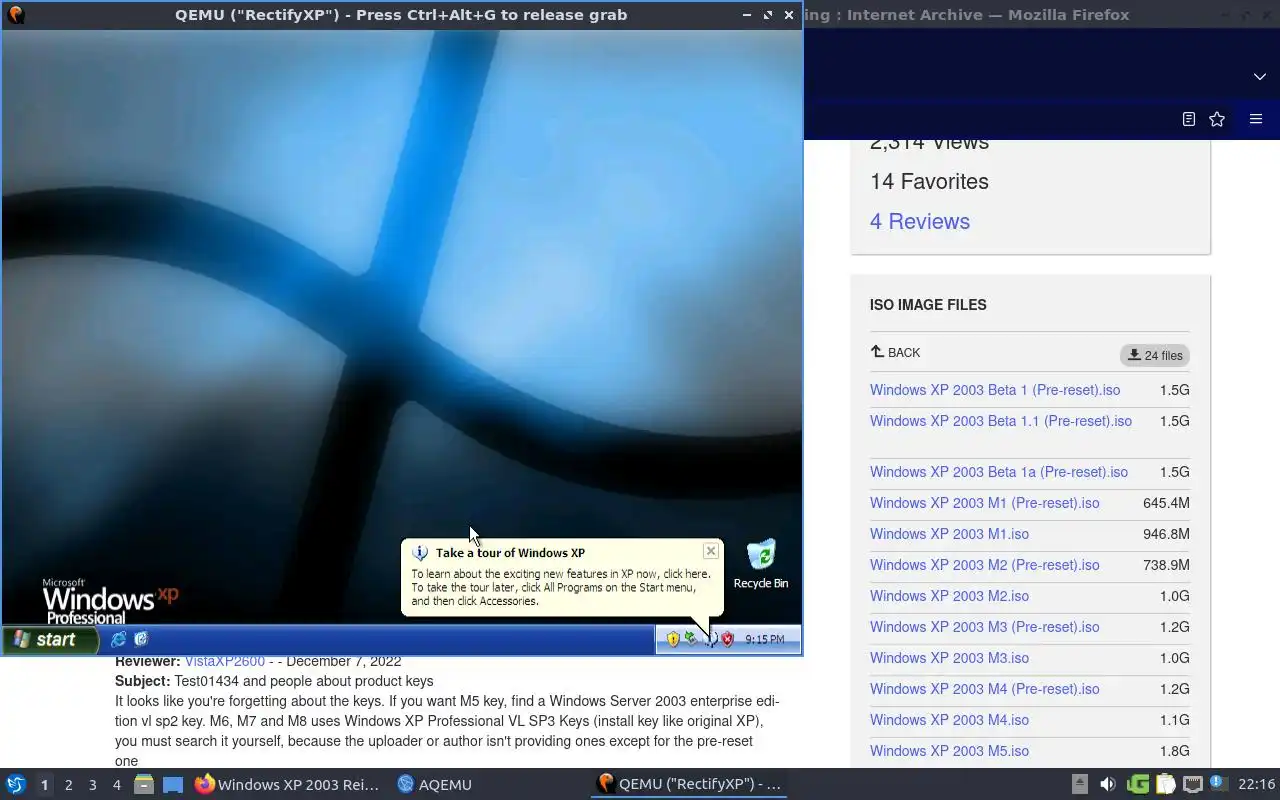Open Windows XP 2003 M3.iso link
1280x800 pixels.
click(949, 658)
